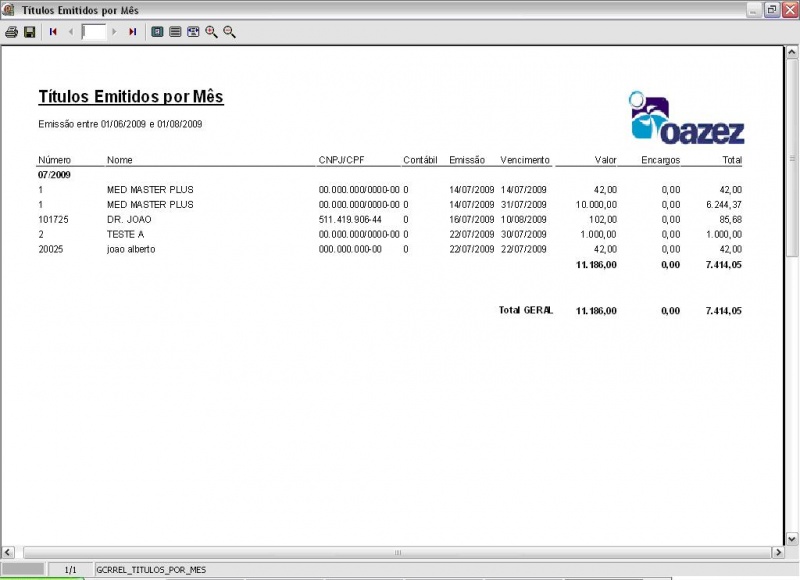
Task: Click the page number input field
Action: point(94,32)
